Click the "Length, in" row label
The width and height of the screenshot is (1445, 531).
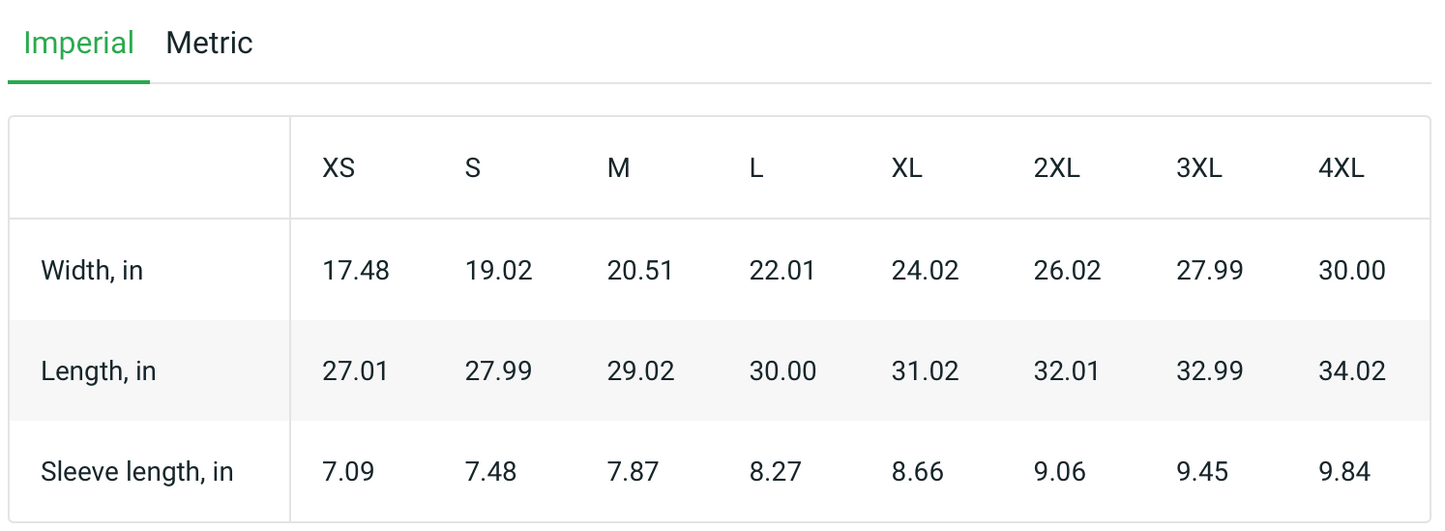[x=98, y=371]
